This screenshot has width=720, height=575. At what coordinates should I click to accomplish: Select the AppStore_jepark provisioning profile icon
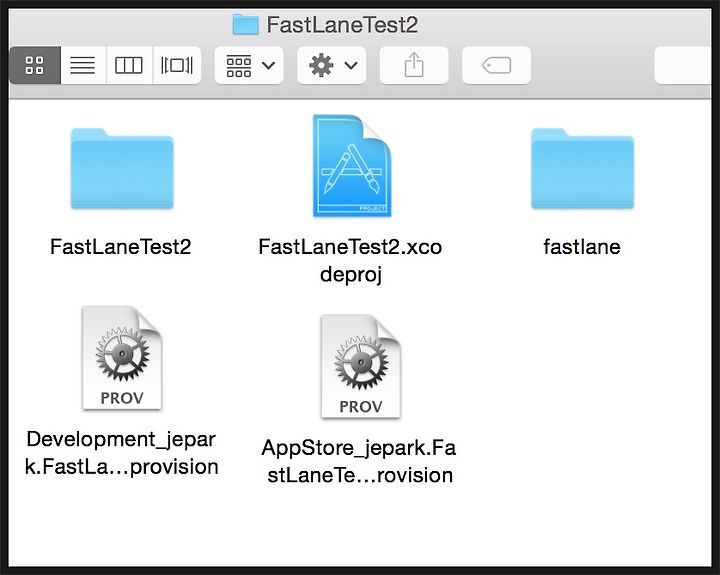pyautogui.click(x=361, y=366)
